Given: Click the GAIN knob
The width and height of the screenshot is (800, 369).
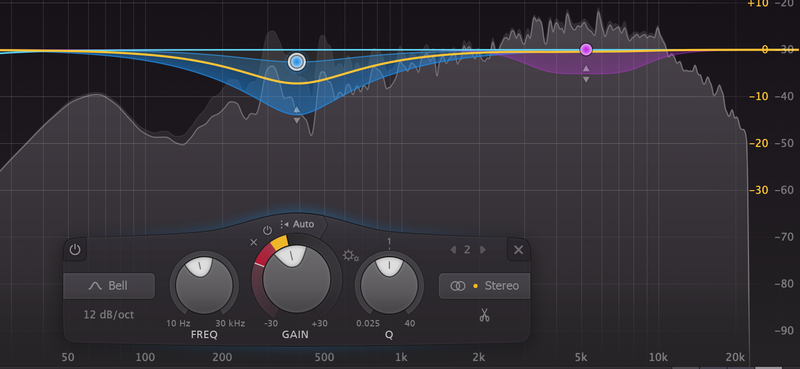Looking at the screenshot, I should [296, 279].
